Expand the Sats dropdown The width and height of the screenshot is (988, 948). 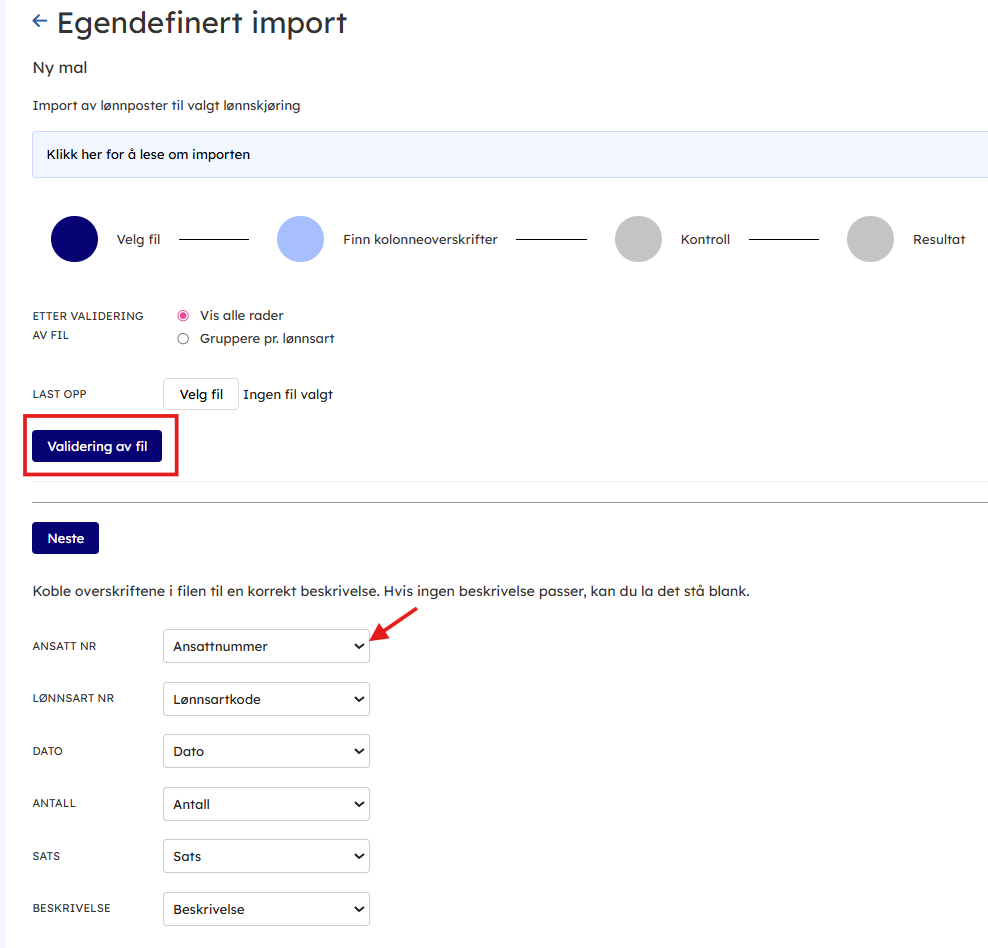click(266, 857)
